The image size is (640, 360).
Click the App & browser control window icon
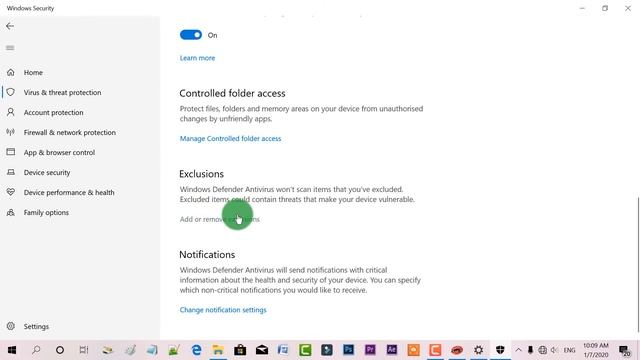11,152
